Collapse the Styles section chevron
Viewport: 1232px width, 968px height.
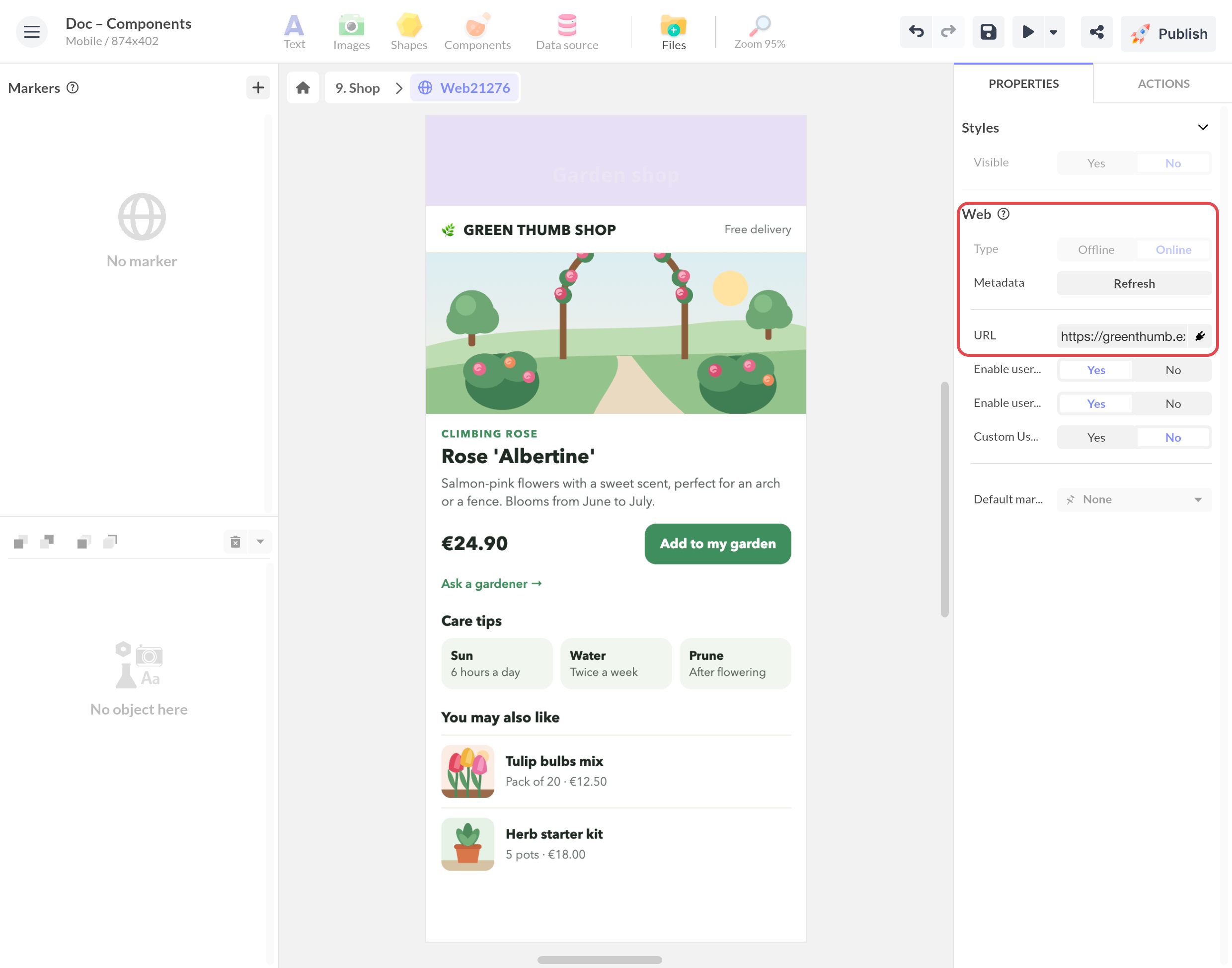click(1203, 127)
